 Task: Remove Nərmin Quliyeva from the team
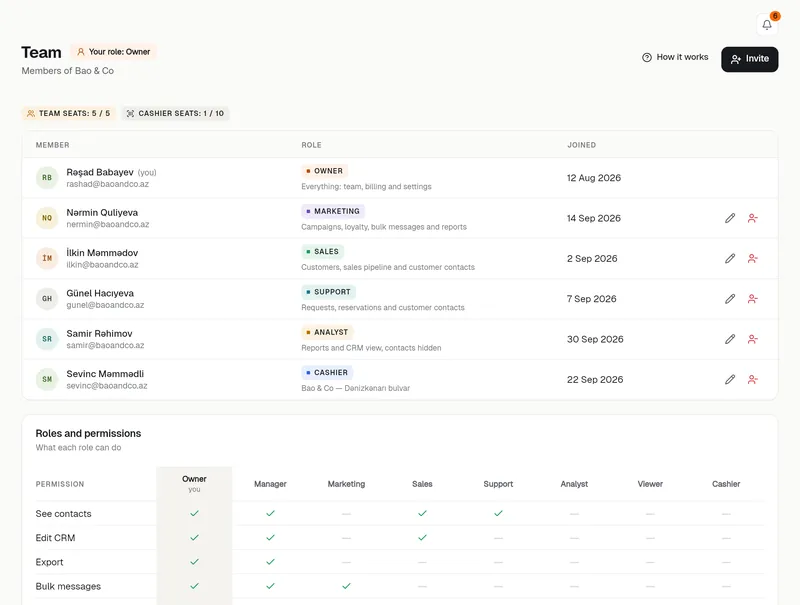coord(753,218)
